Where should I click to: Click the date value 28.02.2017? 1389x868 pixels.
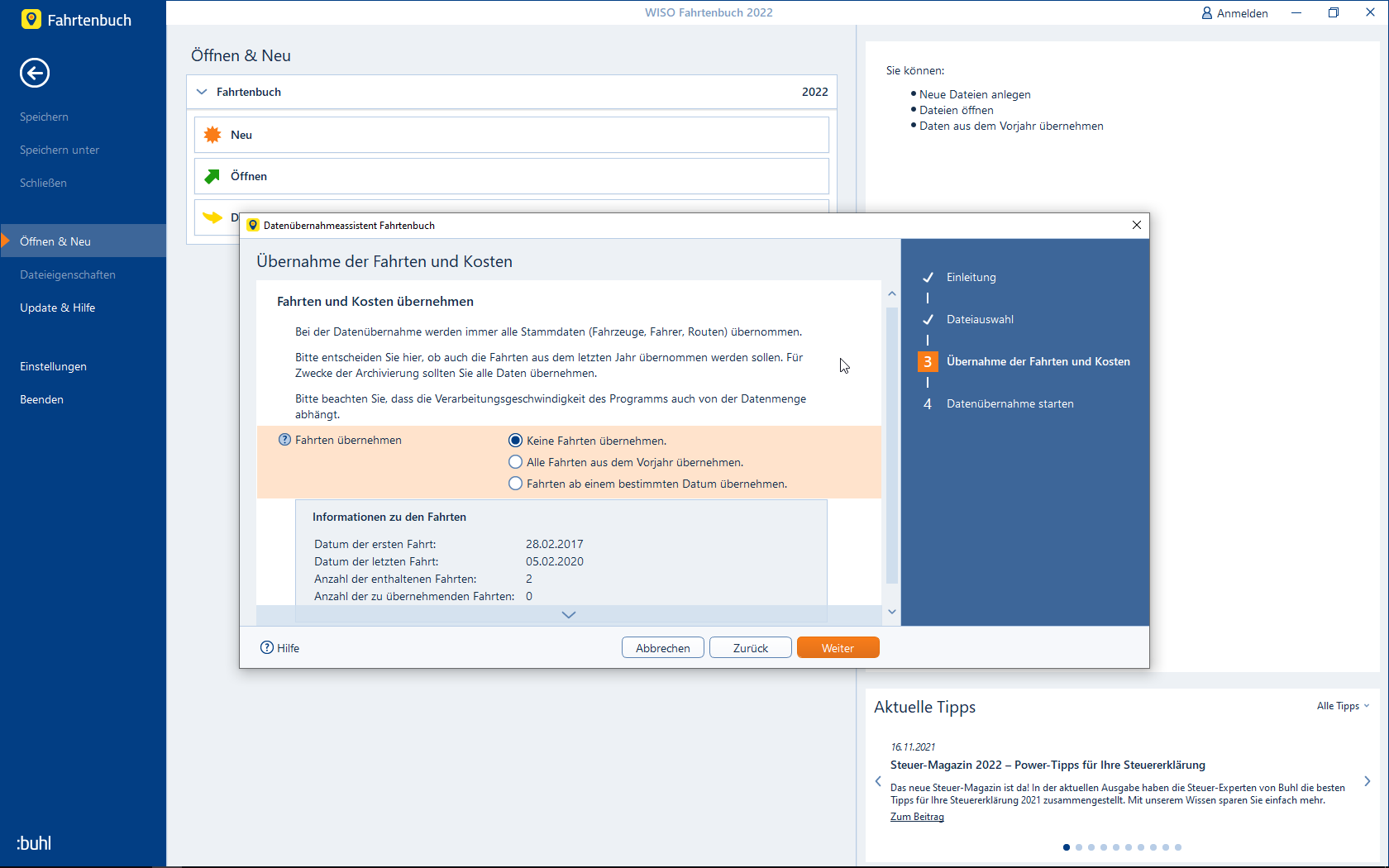(x=555, y=544)
